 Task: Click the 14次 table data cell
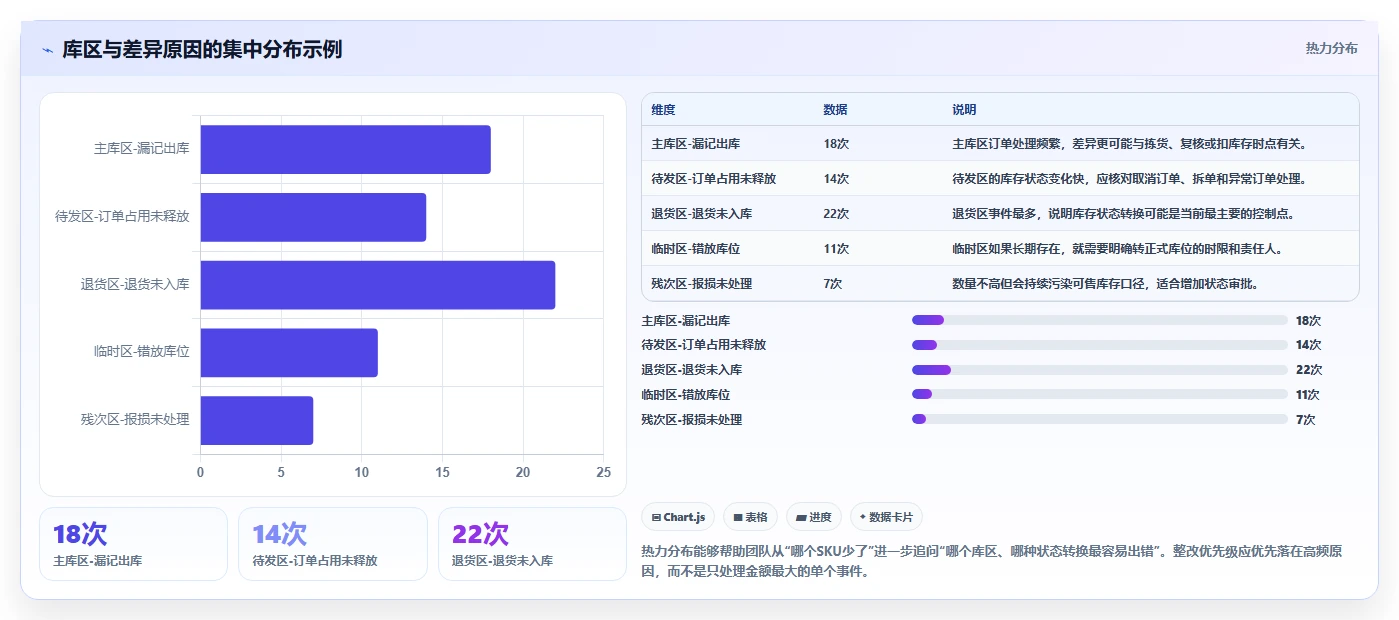click(836, 179)
